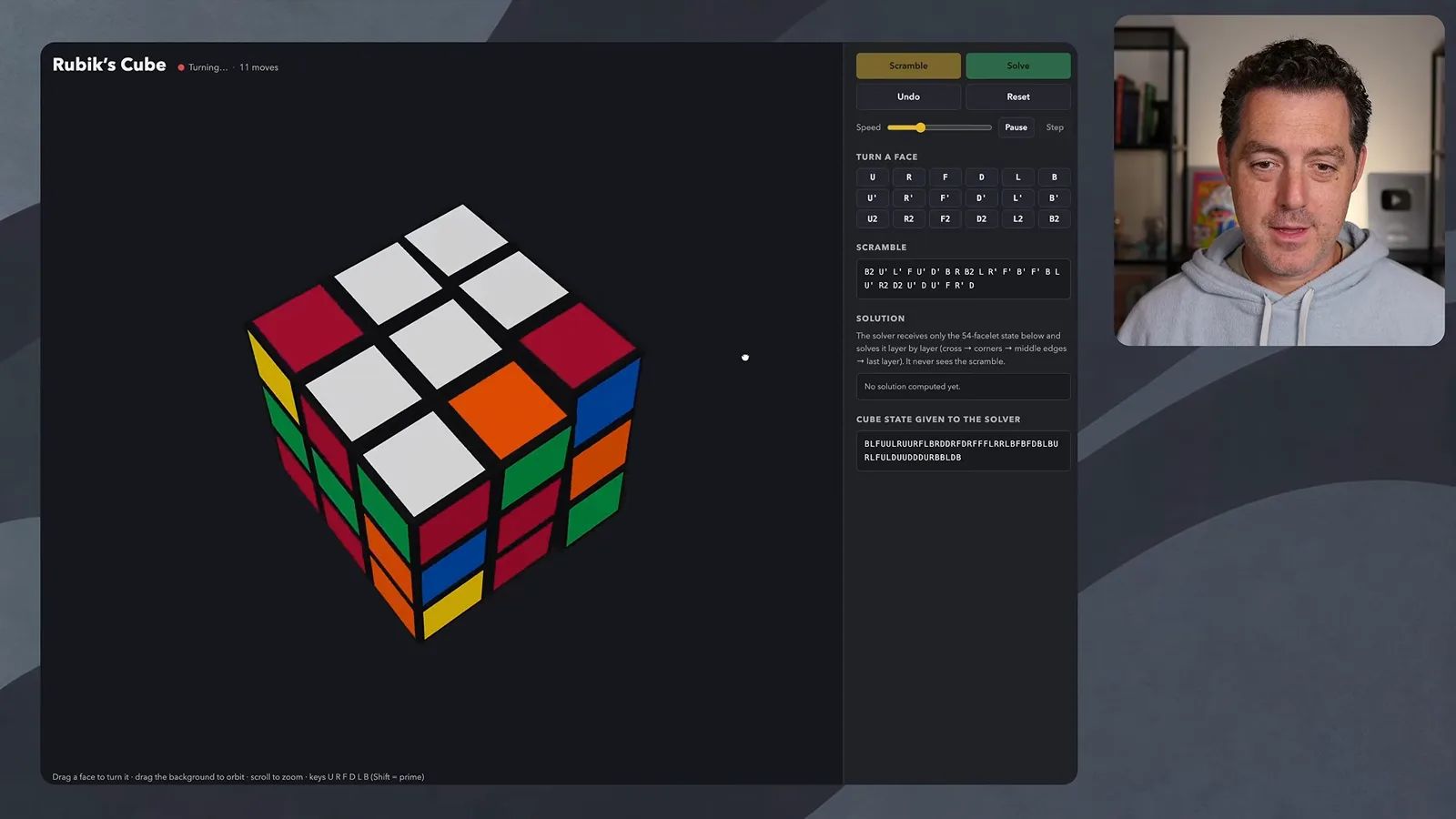The height and width of the screenshot is (819, 1456).
Task: Click the 'No solution computed yet' box
Action: pyautogui.click(x=963, y=386)
